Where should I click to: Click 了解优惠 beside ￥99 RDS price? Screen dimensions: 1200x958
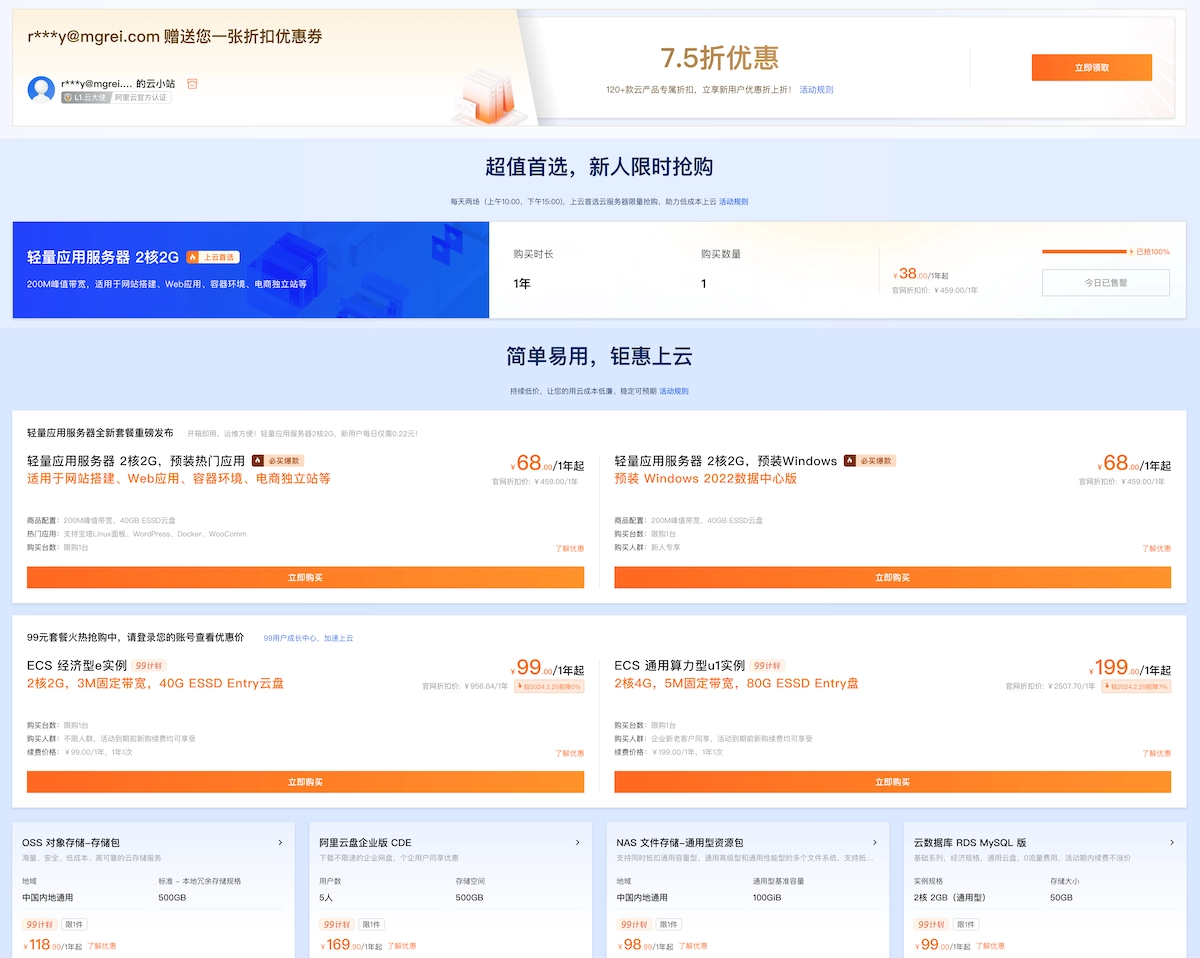pyautogui.click(x=990, y=946)
